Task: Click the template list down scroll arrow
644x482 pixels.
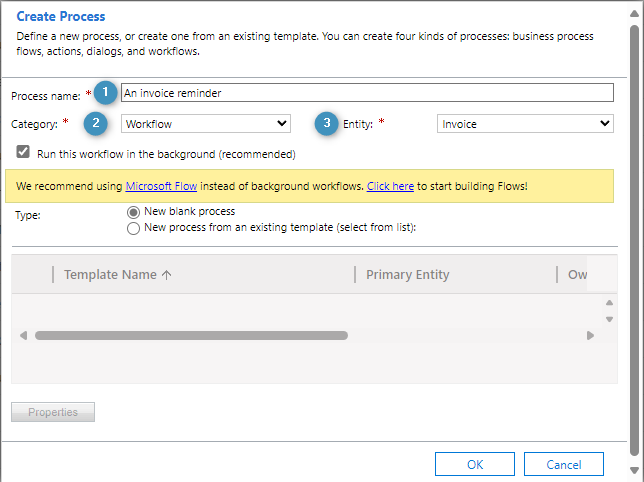Action: 610,319
